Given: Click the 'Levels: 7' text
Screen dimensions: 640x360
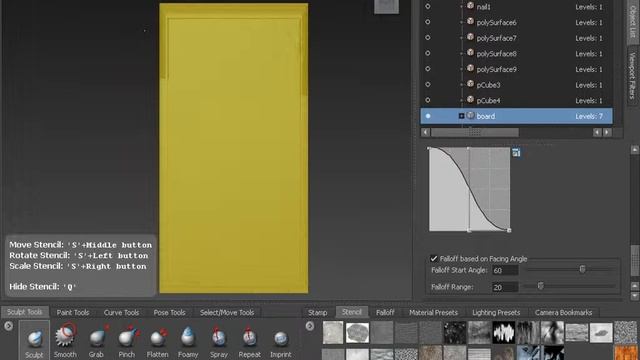Looking at the screenshot, I should 589,116.
